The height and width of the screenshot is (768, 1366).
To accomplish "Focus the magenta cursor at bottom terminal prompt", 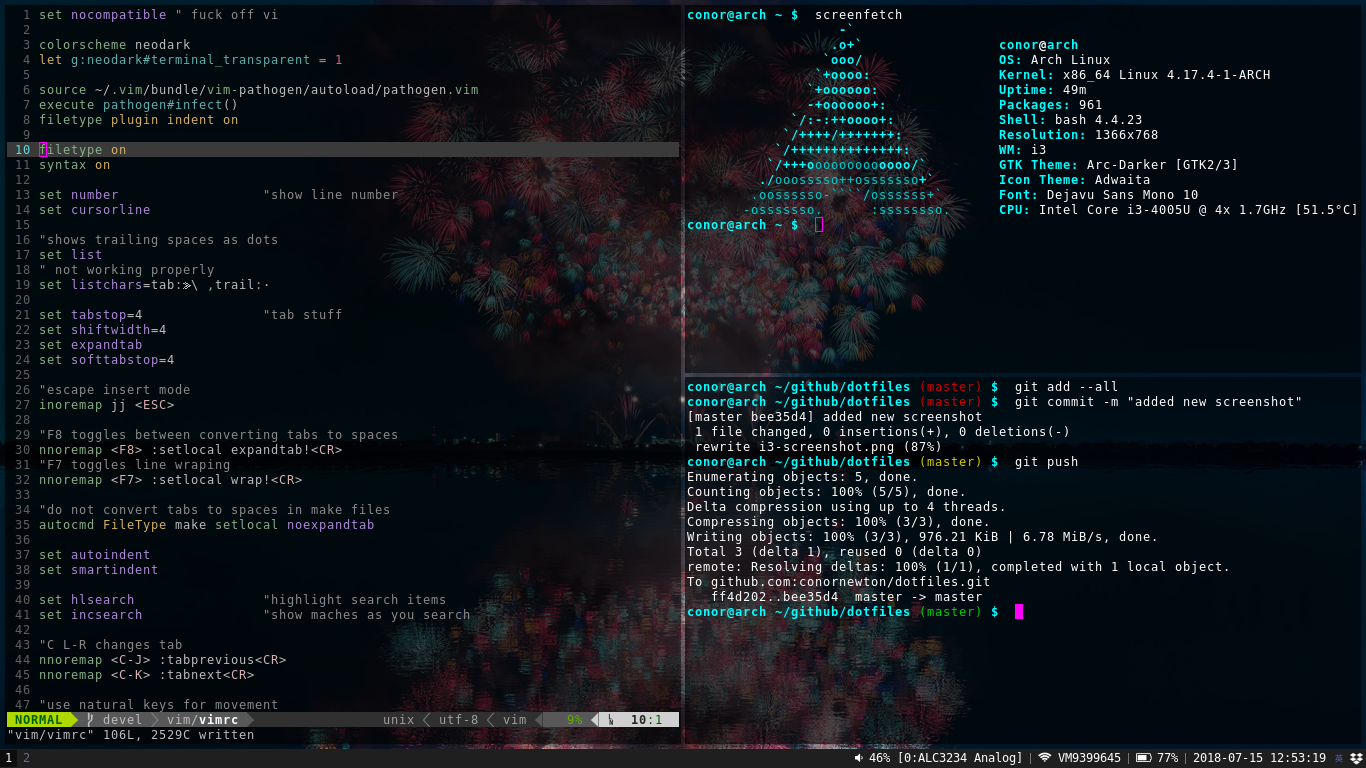I will click(x=1019, y=612).
